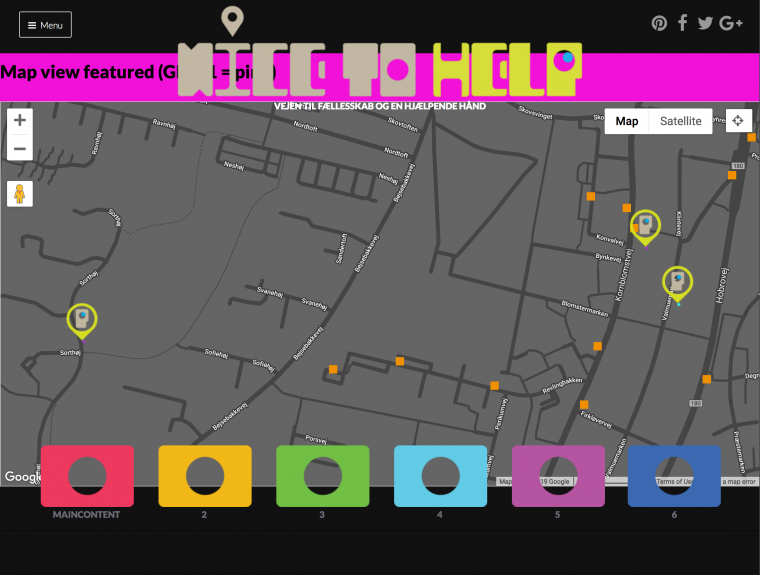Open the Twitter social link
The image size is (760, 575).
click(705, 23)
